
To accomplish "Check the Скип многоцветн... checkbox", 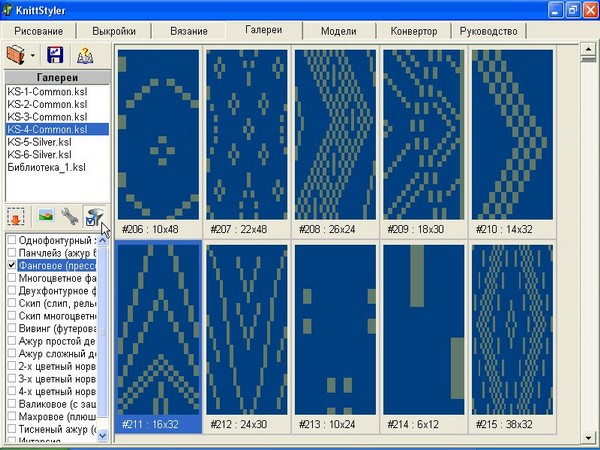I will pos(12,315).
